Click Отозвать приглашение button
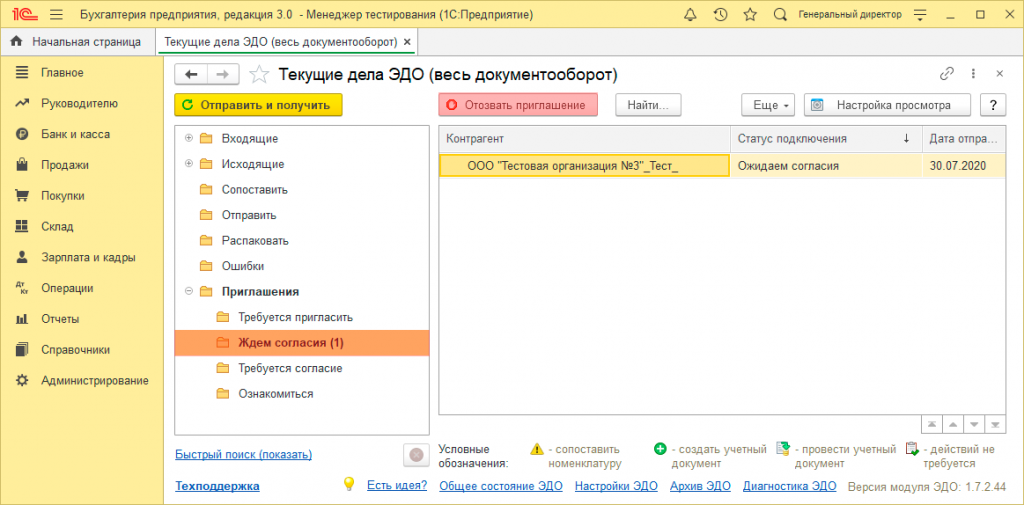Screen dimensions: 1024x505 tap(518, 105)
